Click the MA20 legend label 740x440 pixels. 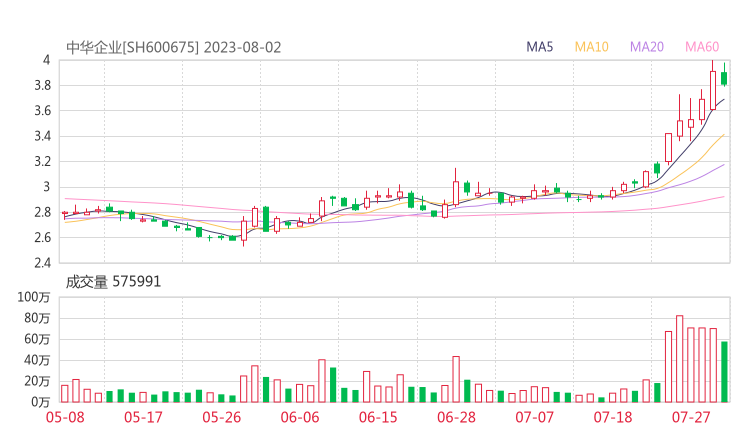[x=647, y=47]
